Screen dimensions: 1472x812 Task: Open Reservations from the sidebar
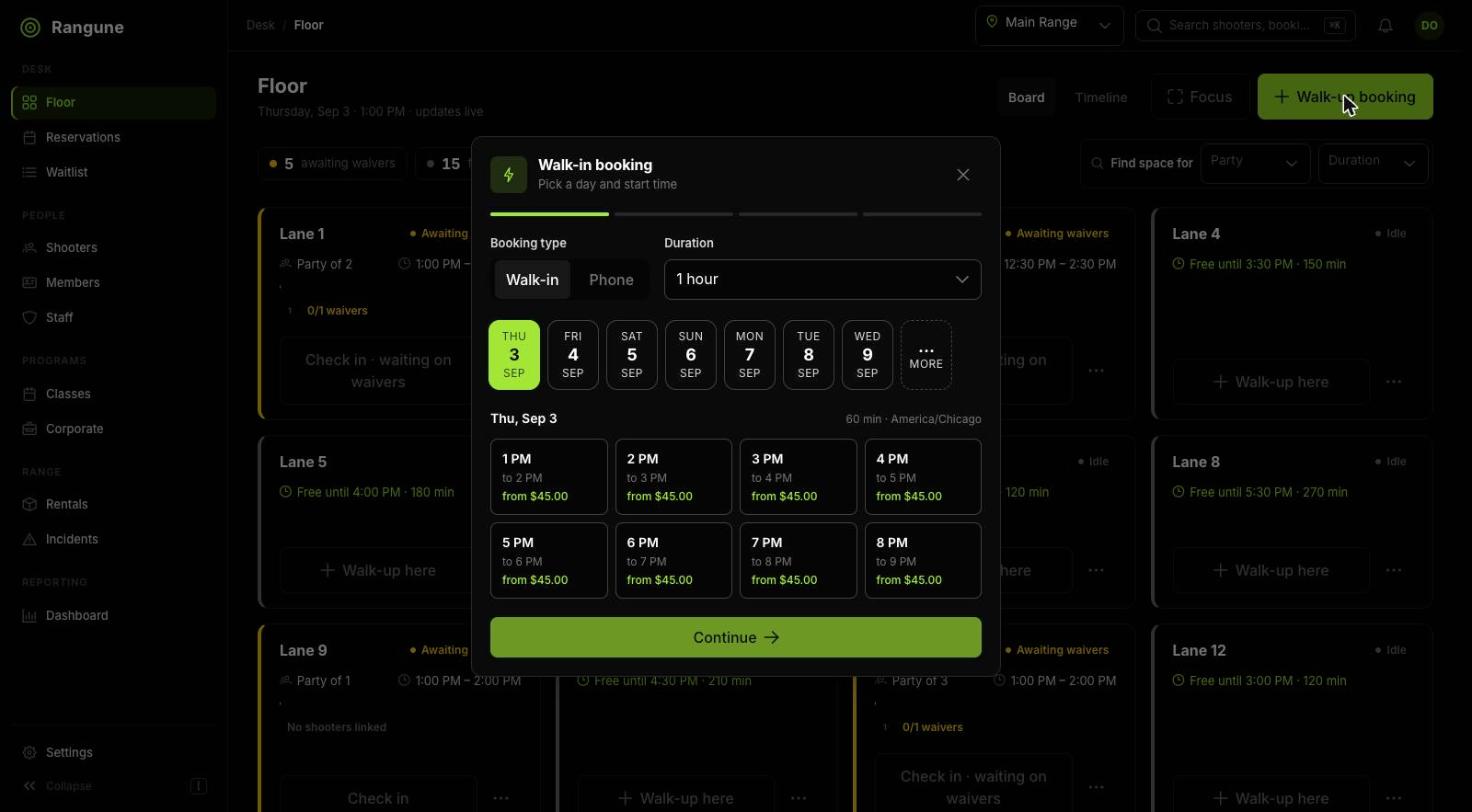(113, 137)
